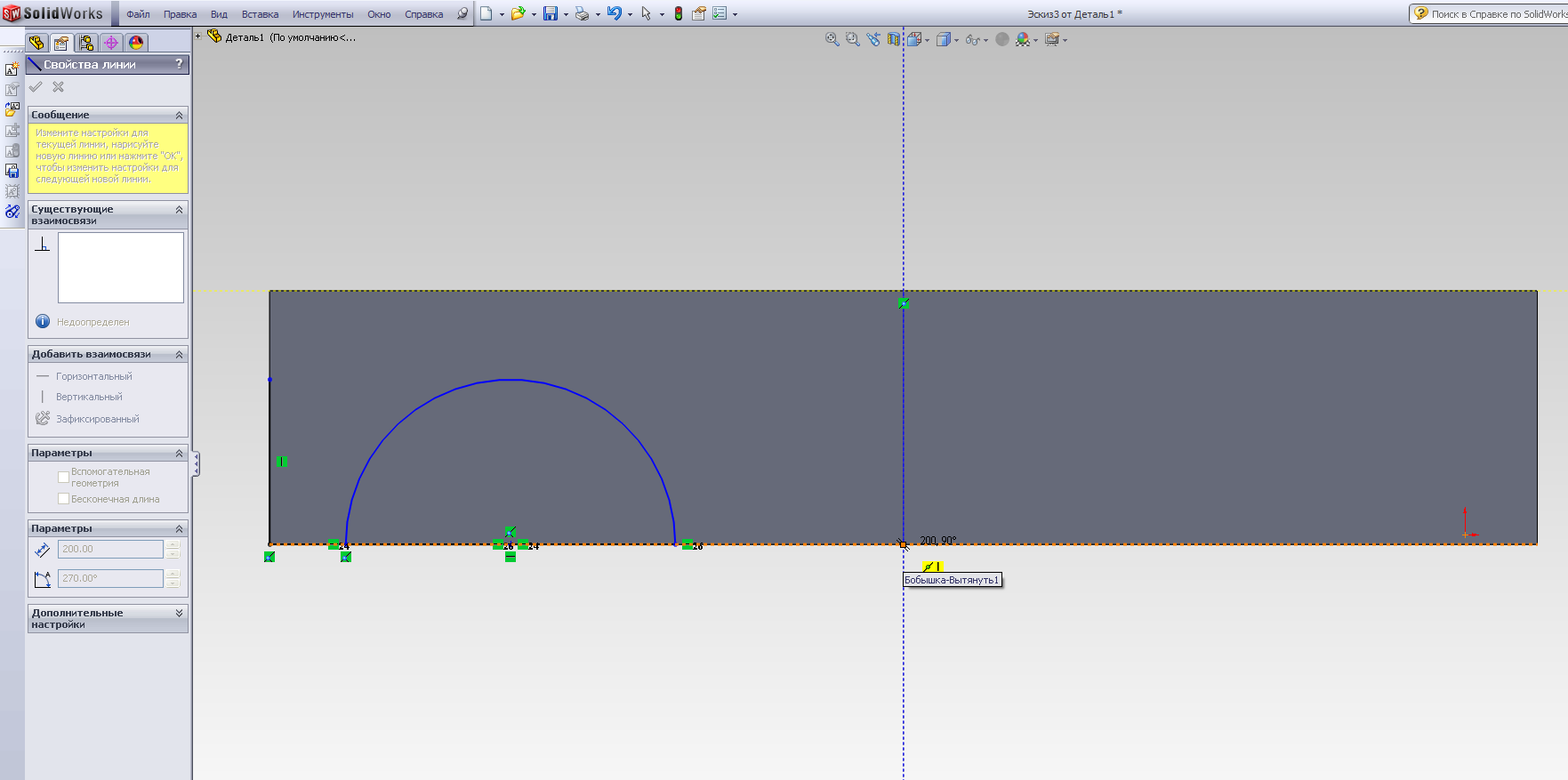The height and width of the screenshot is (780, 1568).
Task: Click the Open folder icon
Action: (x=518, y=13)
